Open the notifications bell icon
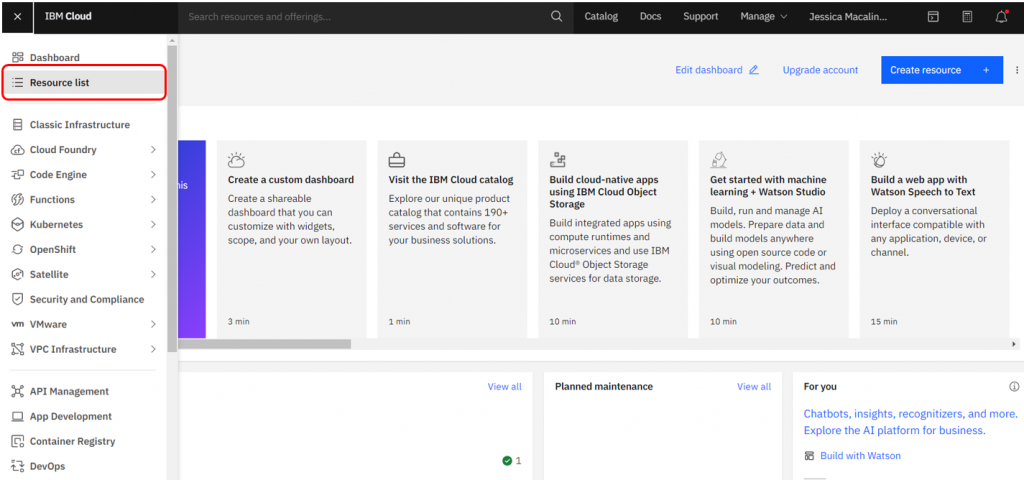Image resolution: width=1024 pixels, height=480 pixels. (1001, 17)
